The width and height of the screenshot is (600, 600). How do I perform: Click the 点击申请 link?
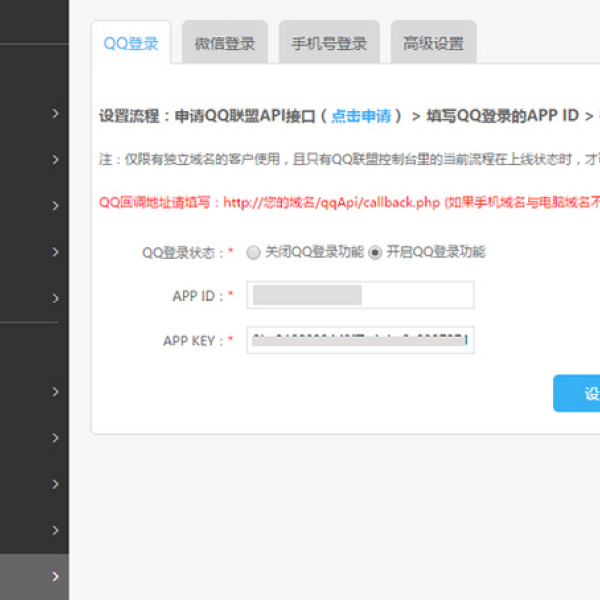[361, 116]
